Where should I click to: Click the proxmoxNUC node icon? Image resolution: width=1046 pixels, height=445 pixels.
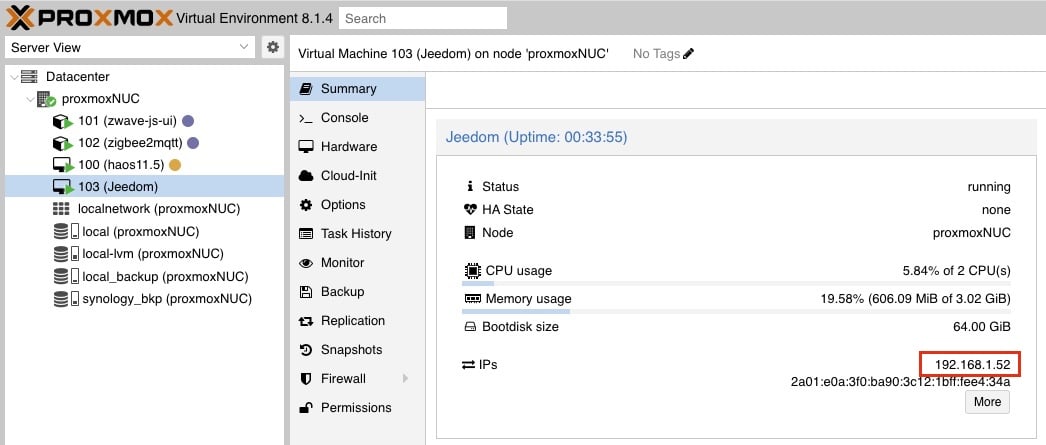pyautogui.click(x=46, y=99)
